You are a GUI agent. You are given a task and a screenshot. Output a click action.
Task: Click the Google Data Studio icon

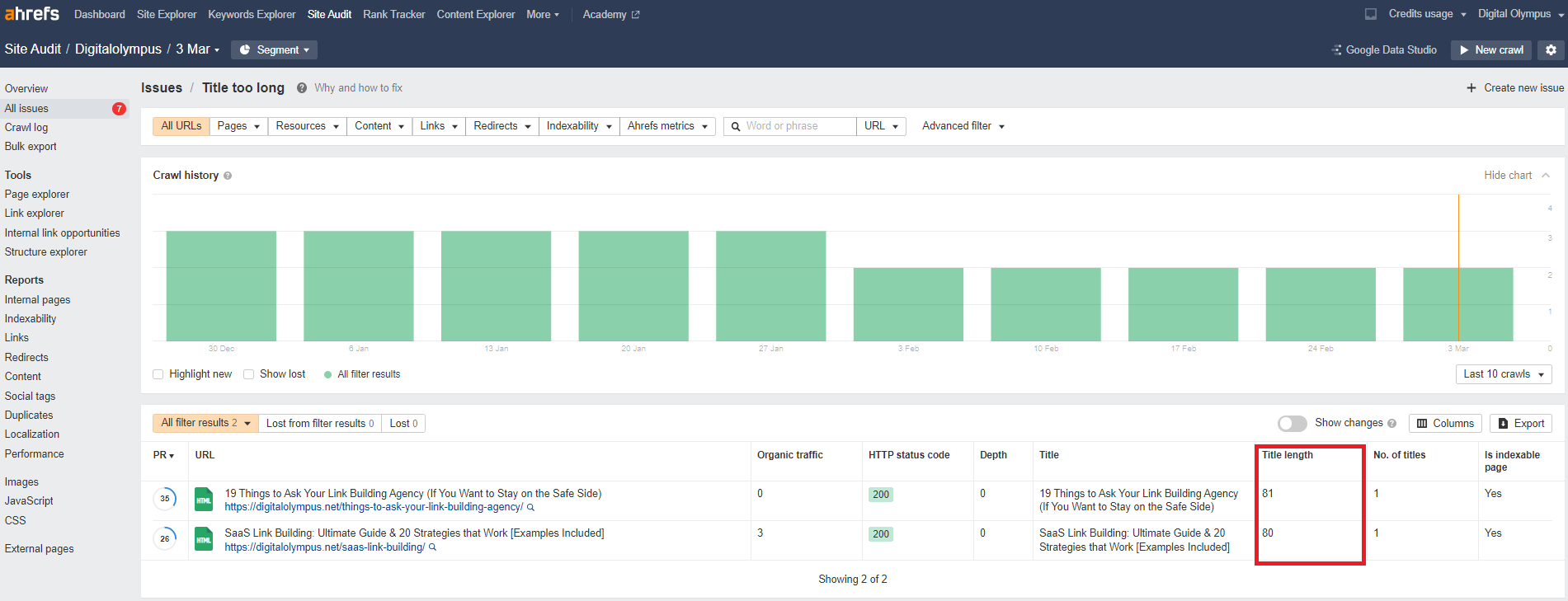[x=1336, y=50]
